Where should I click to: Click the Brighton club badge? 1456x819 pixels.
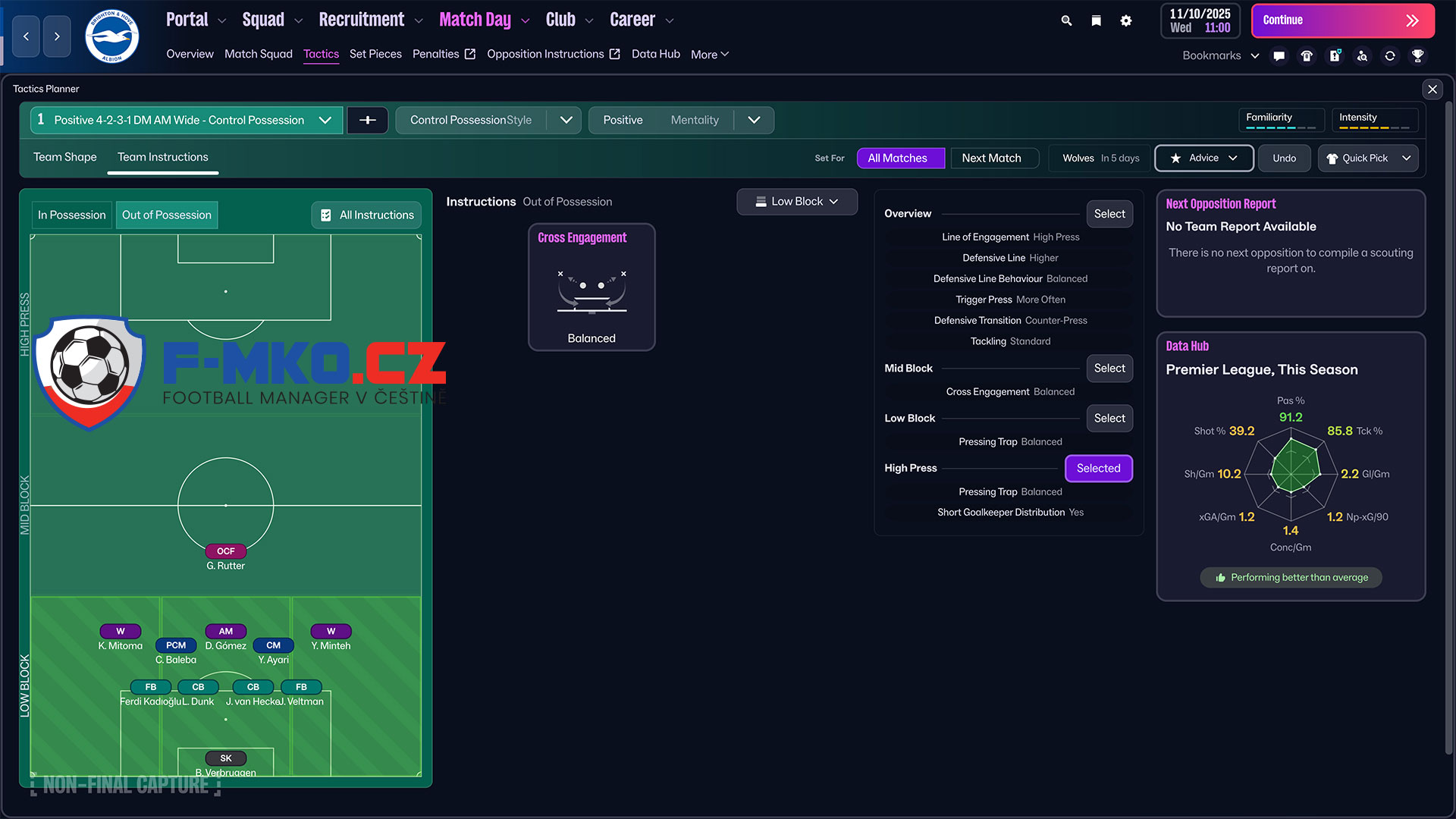(x=111, y=36)
